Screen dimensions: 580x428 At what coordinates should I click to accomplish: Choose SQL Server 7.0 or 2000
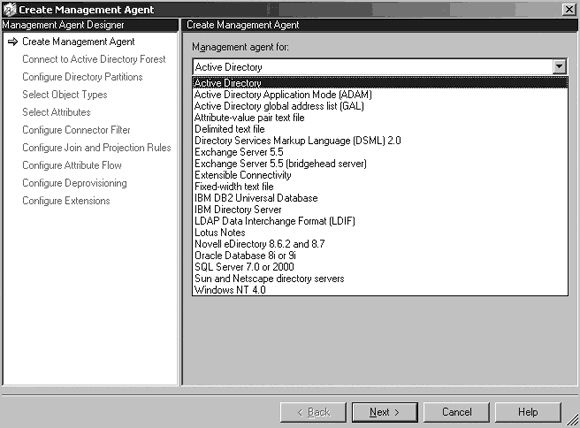click(380, 267)
